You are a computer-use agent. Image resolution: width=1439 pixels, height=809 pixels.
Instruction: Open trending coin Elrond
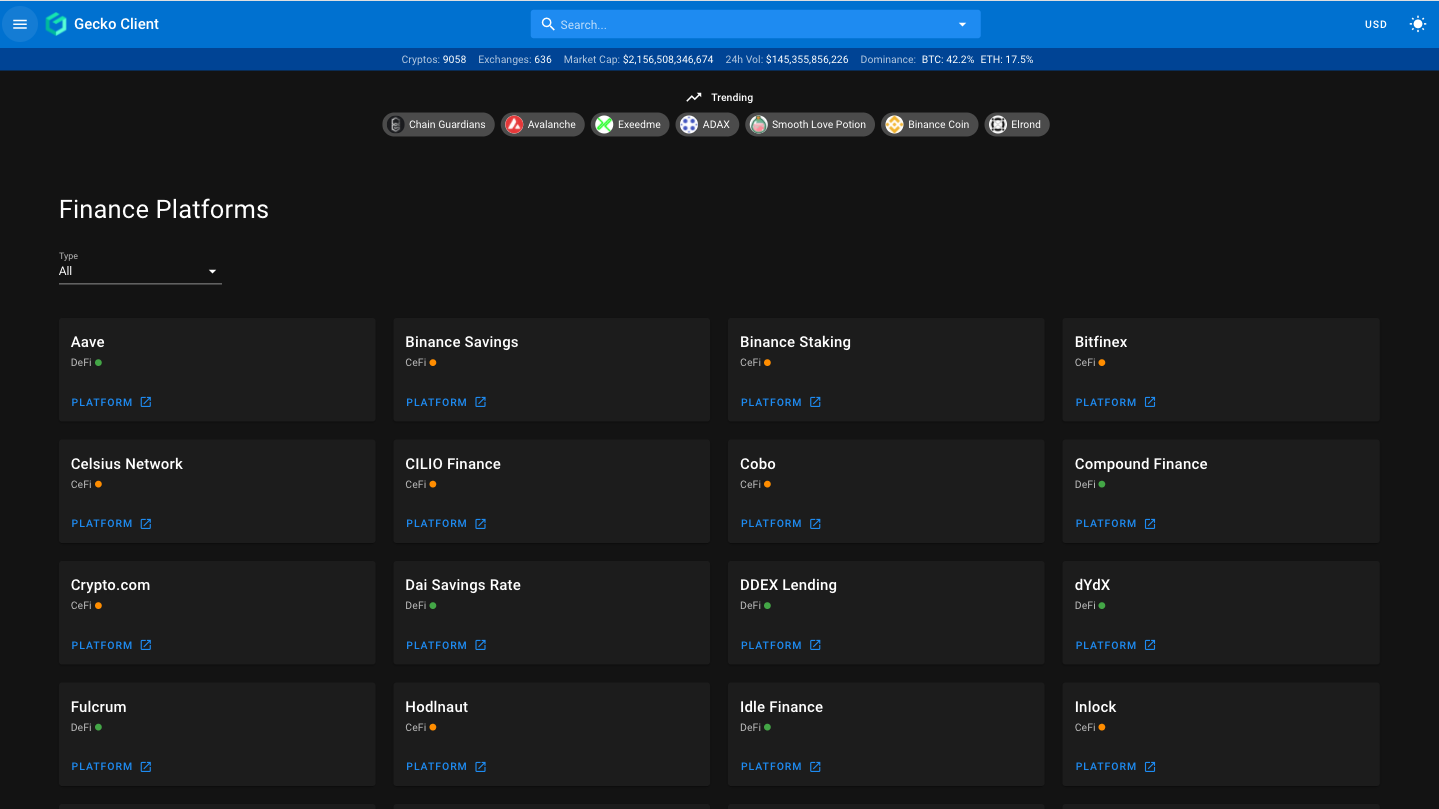click(x=1017, y=125)
